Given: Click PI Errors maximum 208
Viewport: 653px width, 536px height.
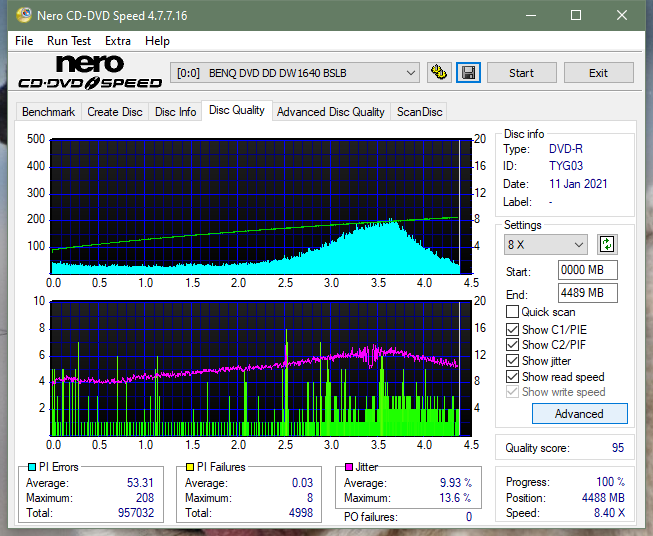Looking at the screenshot, I should tap(145, 498).
